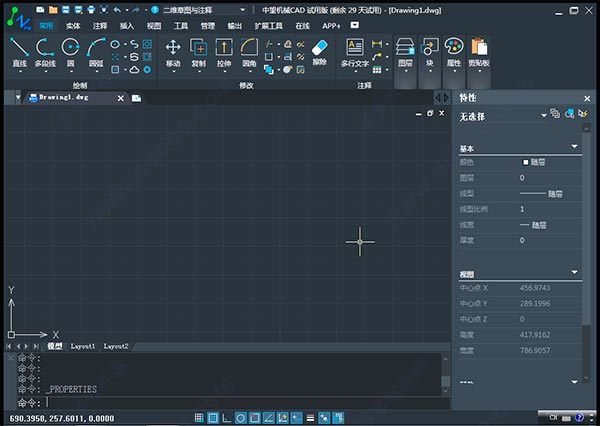Click the 复制 copy tool
Screen dimensions: 600x426
click(x=199, y=52)
